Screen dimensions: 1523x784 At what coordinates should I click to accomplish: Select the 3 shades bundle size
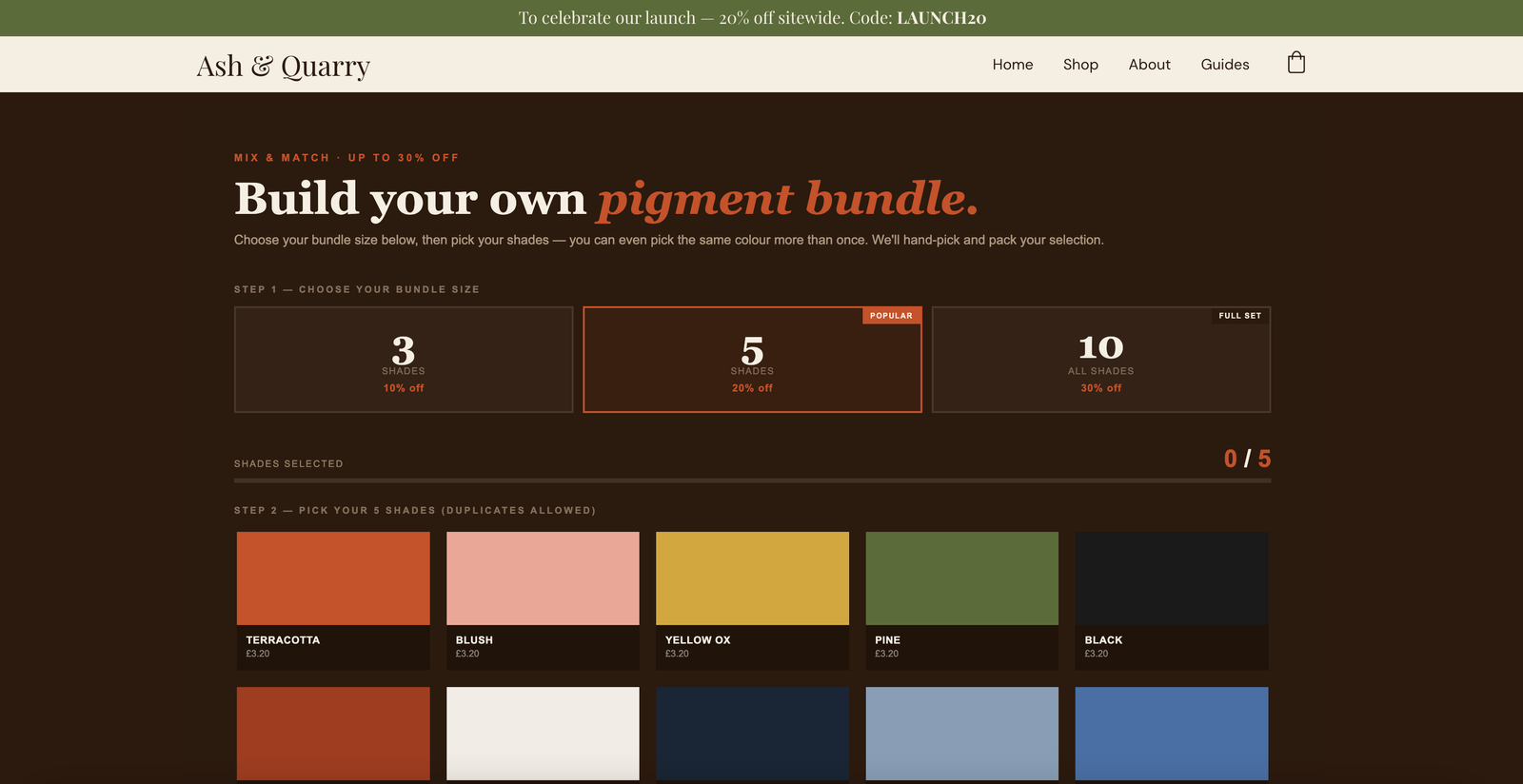pyautogui.click(x=404, y=360)
